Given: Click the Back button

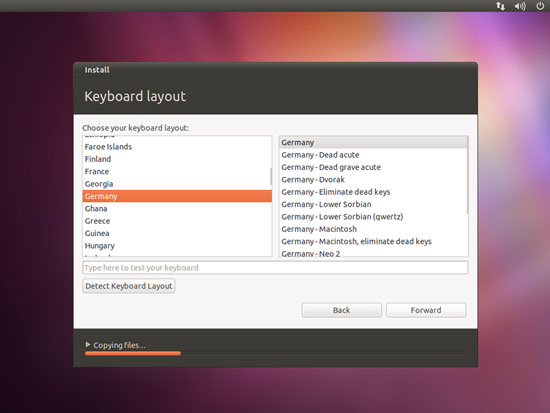Looking at the screenshot, I should click(342, 310).
